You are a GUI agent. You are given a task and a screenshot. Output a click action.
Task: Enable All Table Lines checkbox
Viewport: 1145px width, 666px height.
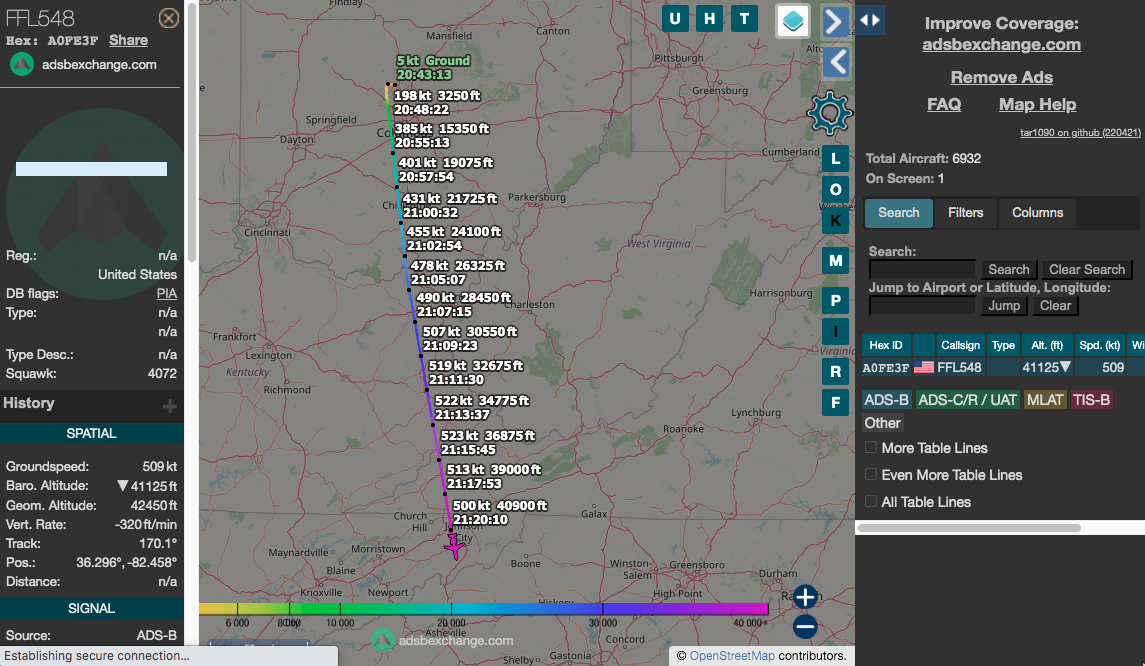870,501
